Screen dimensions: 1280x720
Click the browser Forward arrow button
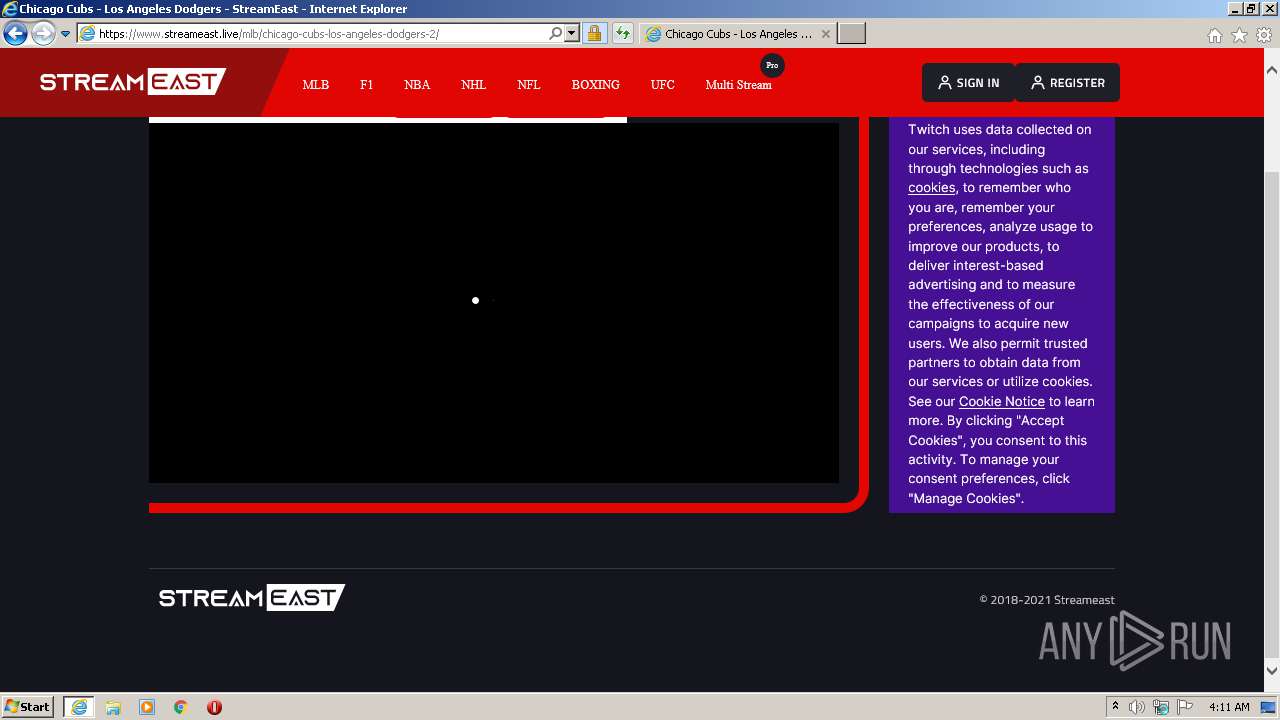(43, 33)
